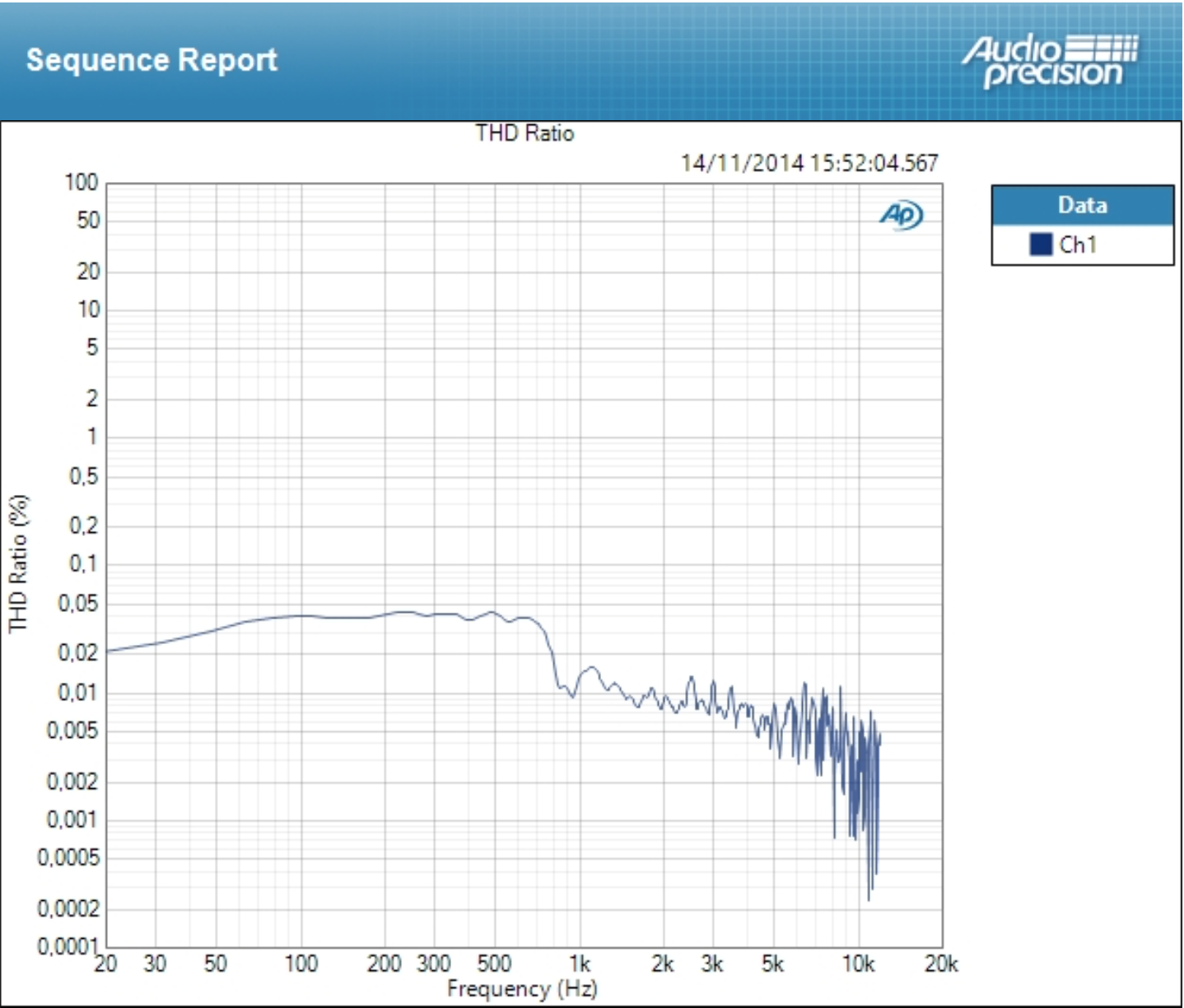
Task: Click the 30 frequency tick label
Action: click(x=155, y=964)
